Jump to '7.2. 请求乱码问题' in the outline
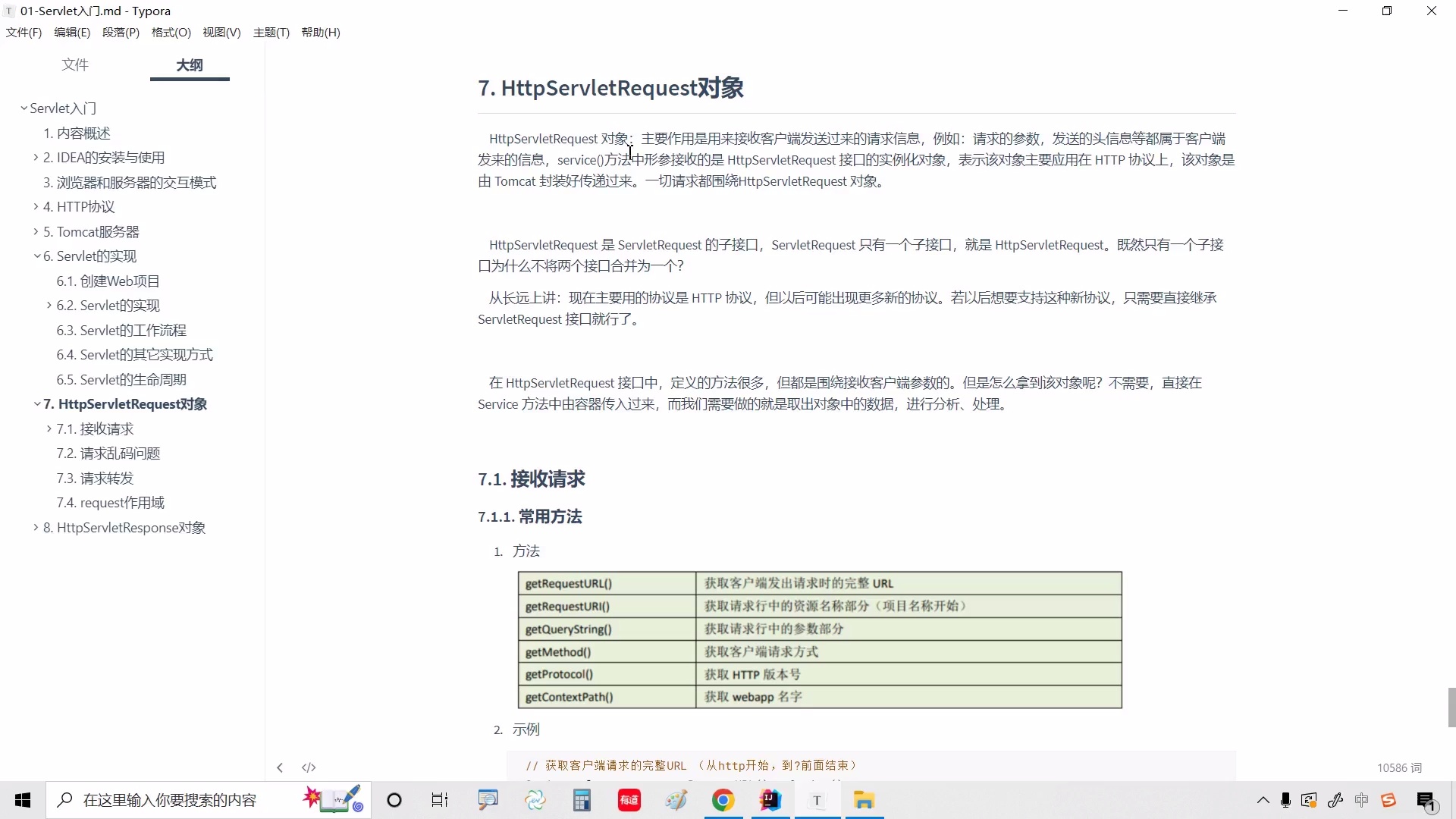Screen dimensions: 1456x819 (108, 453)
